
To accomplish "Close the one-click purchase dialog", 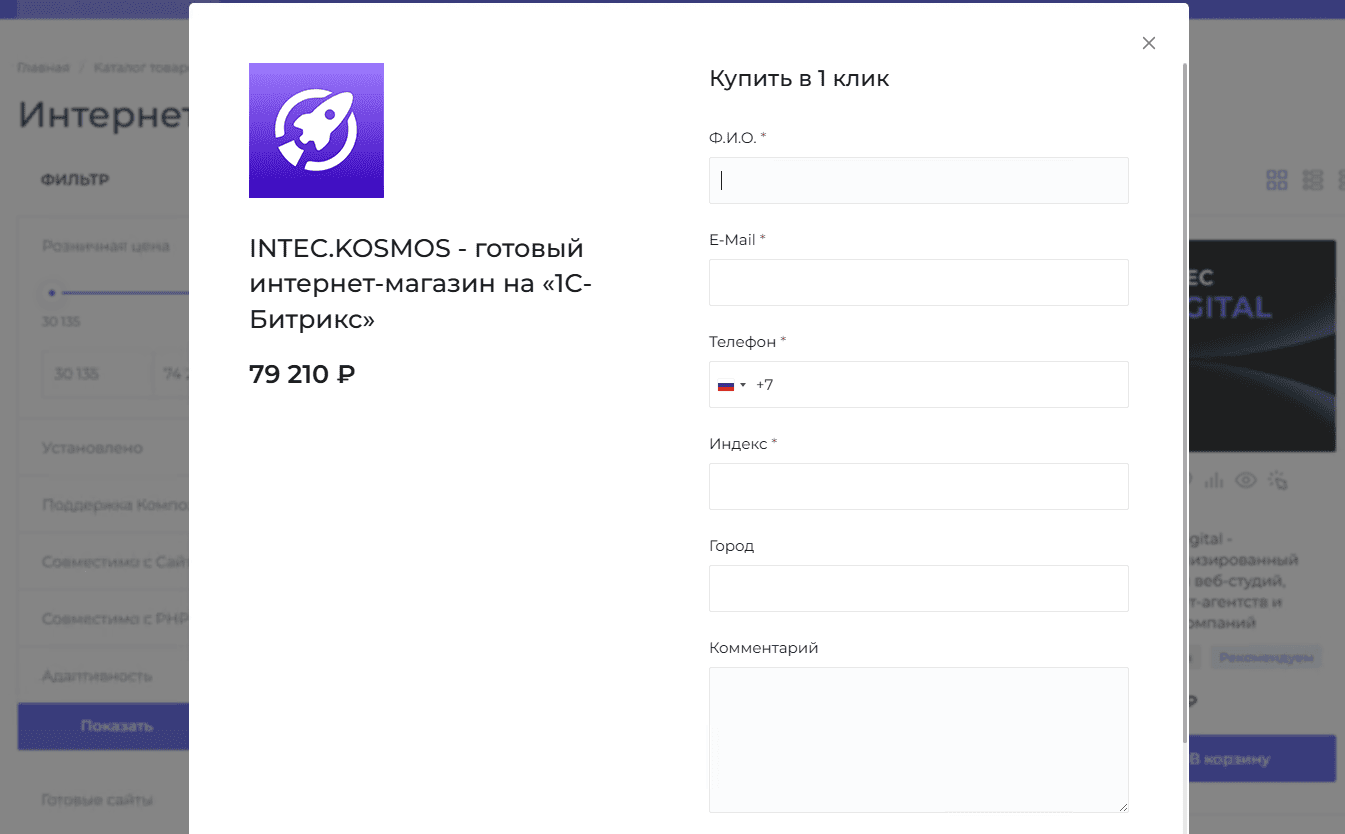I will 1149,43.
